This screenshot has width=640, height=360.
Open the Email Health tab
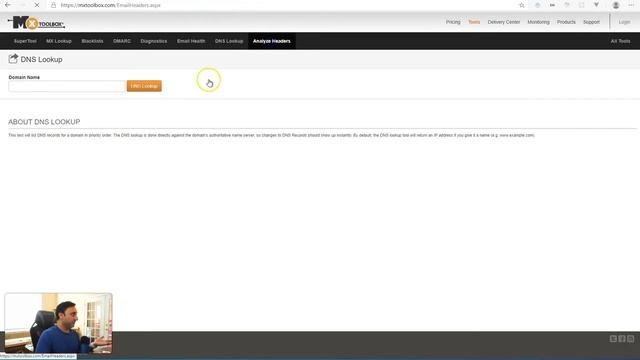point(191,41)
